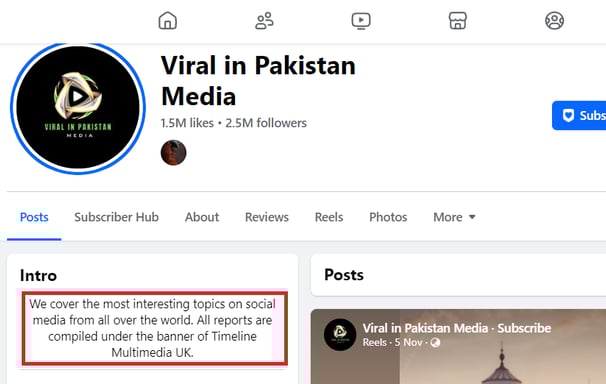Open the Reels tab
Viewport: 606px width, 384px height.
click(329, 217)
